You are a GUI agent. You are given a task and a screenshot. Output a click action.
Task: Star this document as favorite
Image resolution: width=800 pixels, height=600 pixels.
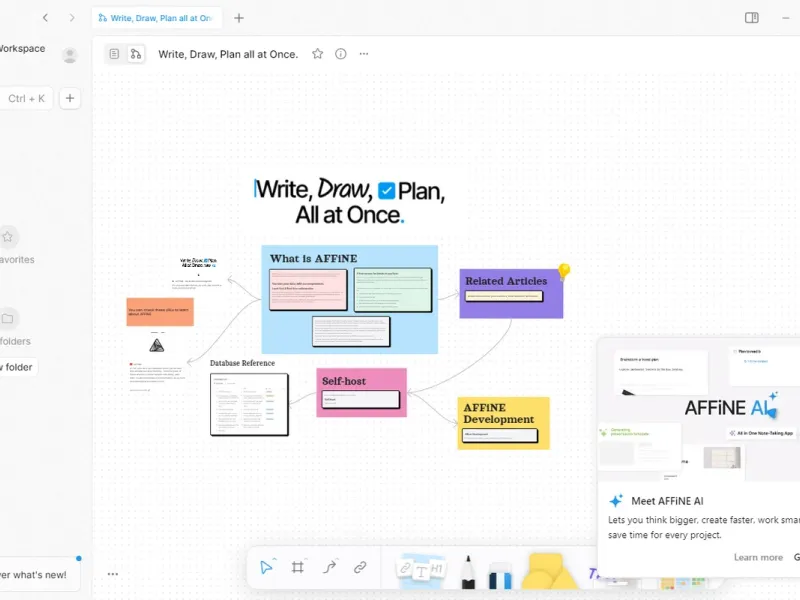(317, 54)
